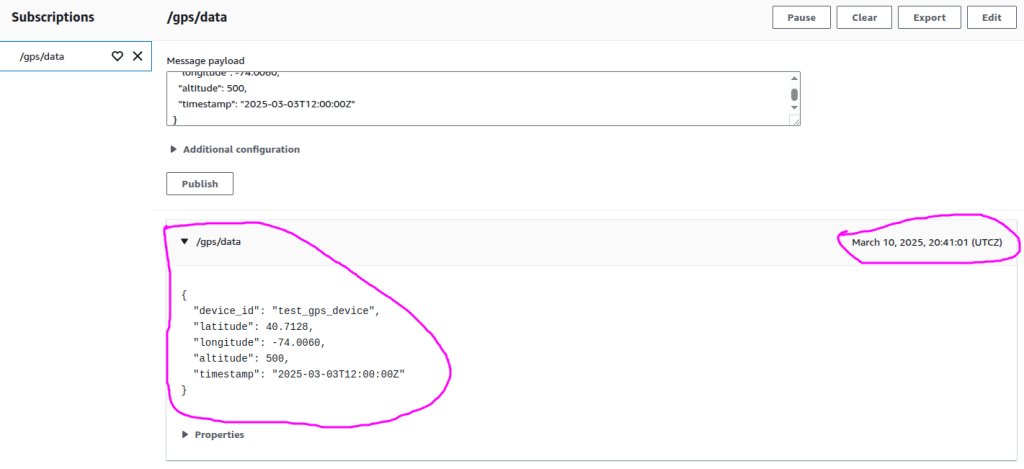Viewport: 1024px width, 469px height.
Task: Click the payload scrollbar up arrow
Action: (794, 78)
